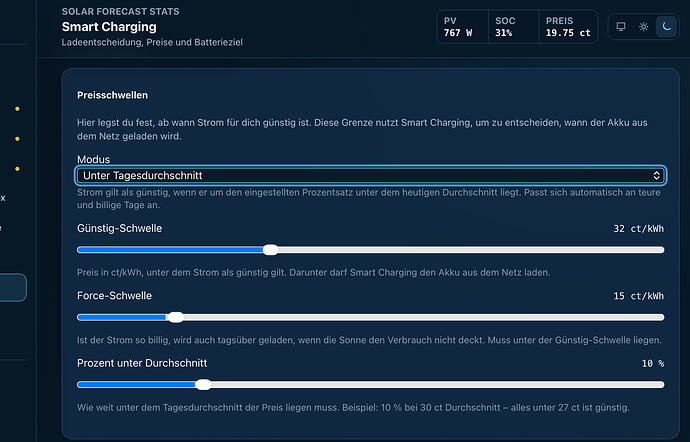The height and width of the screenshot is (442, 690).
Task: Switch to light theme sun icon
Action: coord(643,27)
